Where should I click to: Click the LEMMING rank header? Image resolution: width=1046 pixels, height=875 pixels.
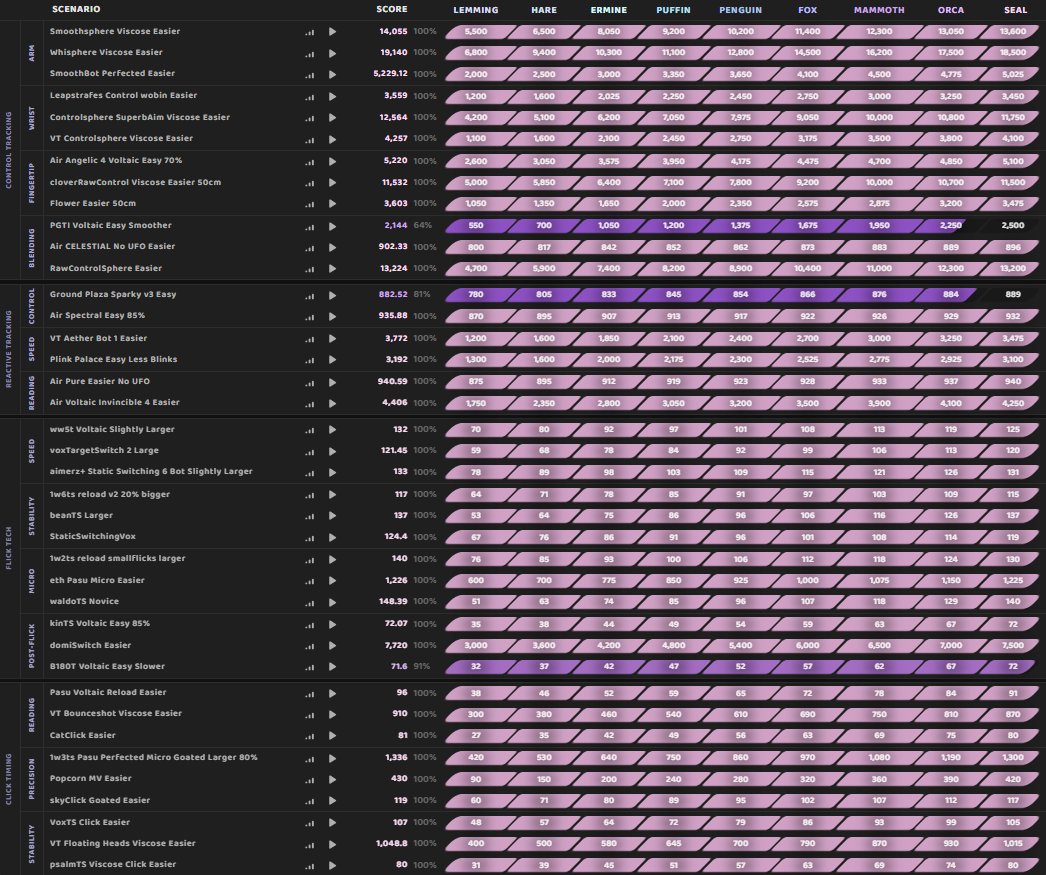476,10
